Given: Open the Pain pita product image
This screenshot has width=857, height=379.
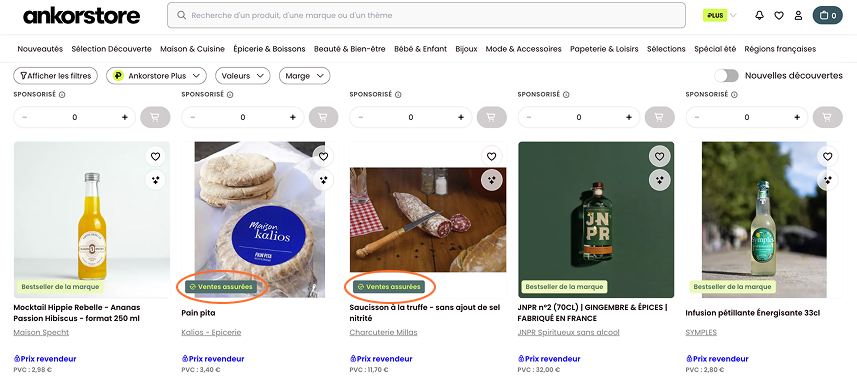Looking at the screenshot, I should tap(260, 220).
